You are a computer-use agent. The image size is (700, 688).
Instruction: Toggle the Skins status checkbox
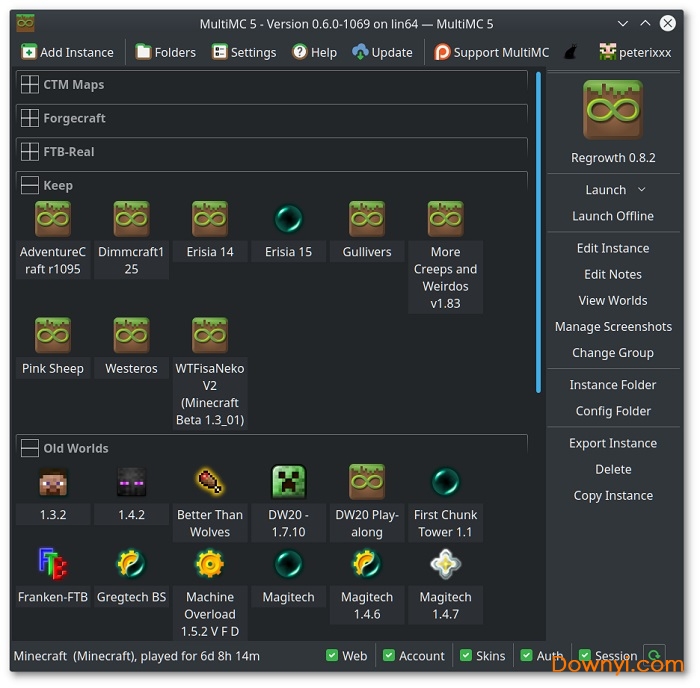pyautogui.click(x=465, y=656)
